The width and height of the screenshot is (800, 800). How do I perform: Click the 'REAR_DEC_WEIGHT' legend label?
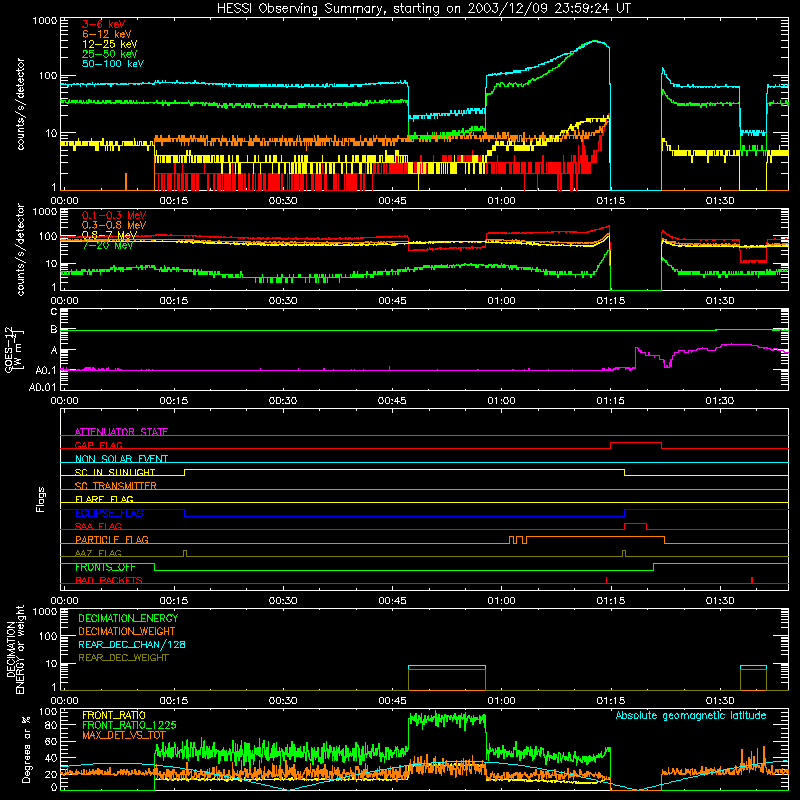(x=123, y=658)
